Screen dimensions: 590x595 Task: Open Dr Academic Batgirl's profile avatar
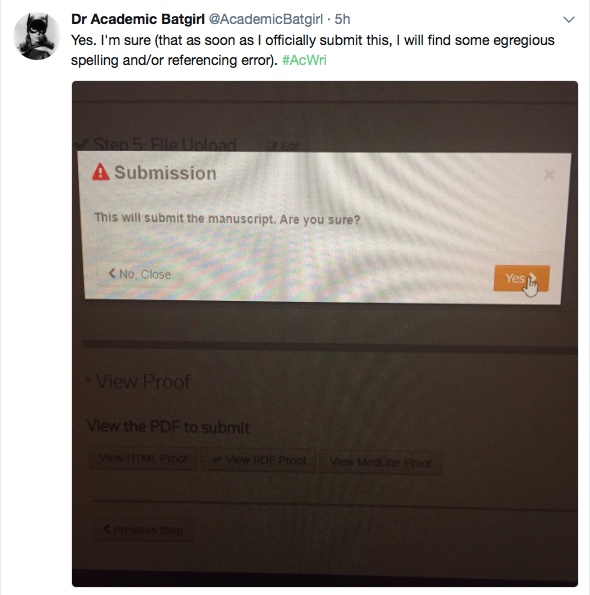click(x=36, y=36)
